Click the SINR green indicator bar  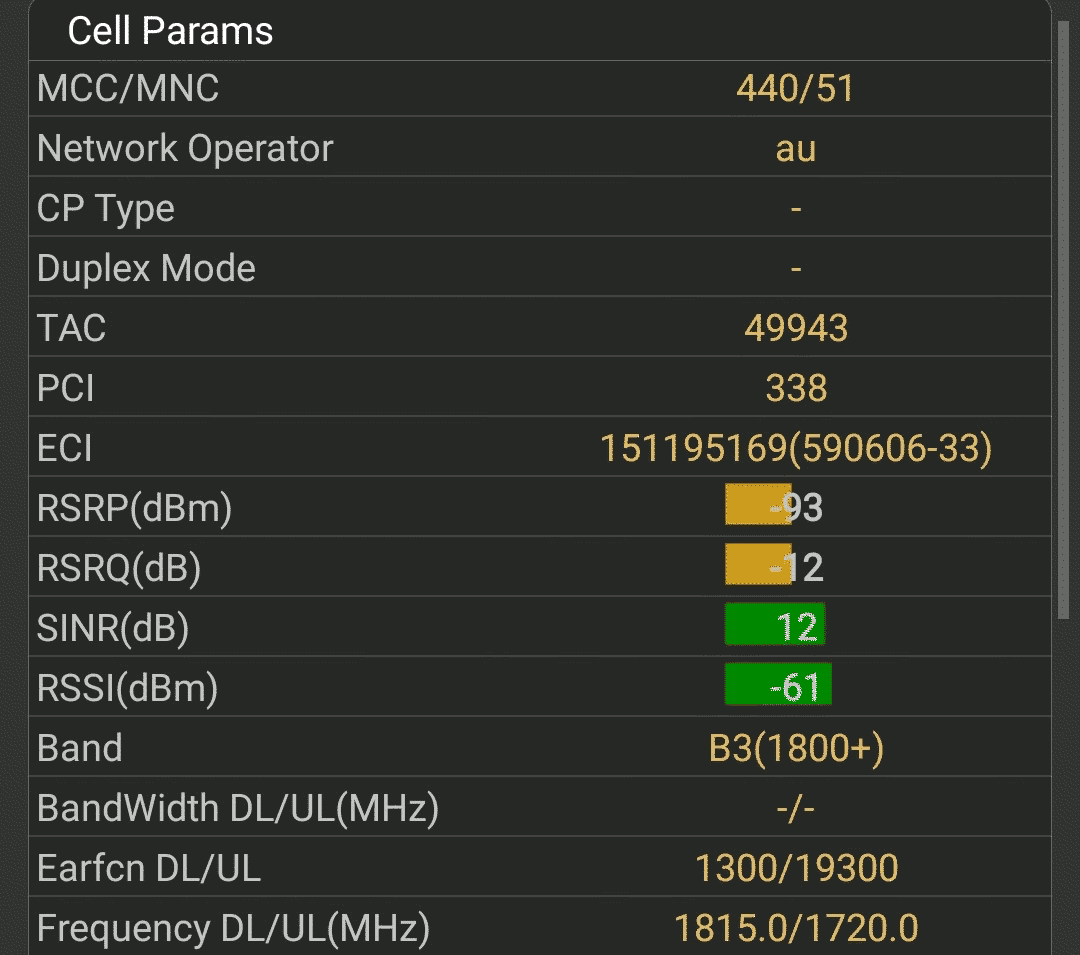pos(775,625)
